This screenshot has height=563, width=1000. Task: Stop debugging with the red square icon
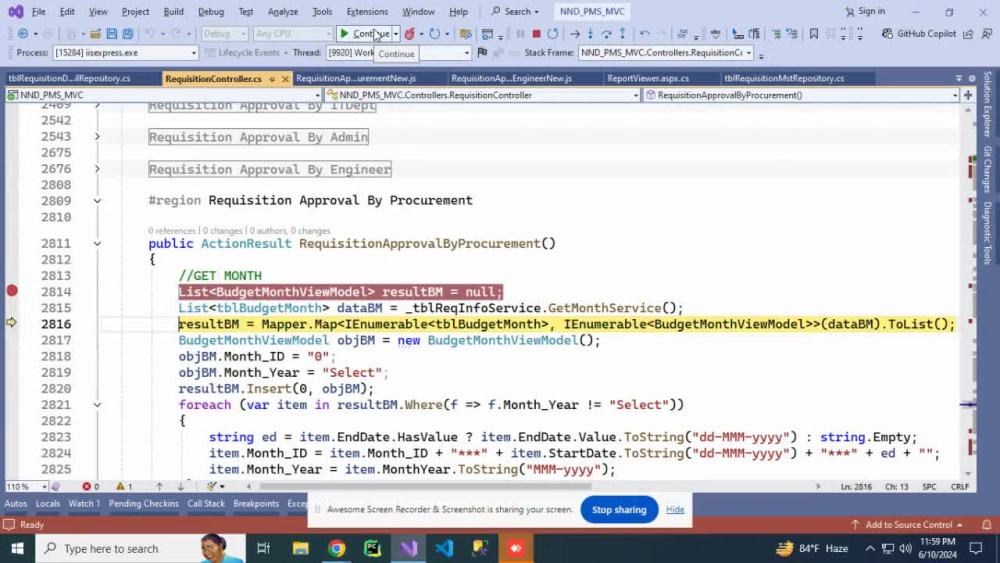pyautogui.click(x=536, y=33)
